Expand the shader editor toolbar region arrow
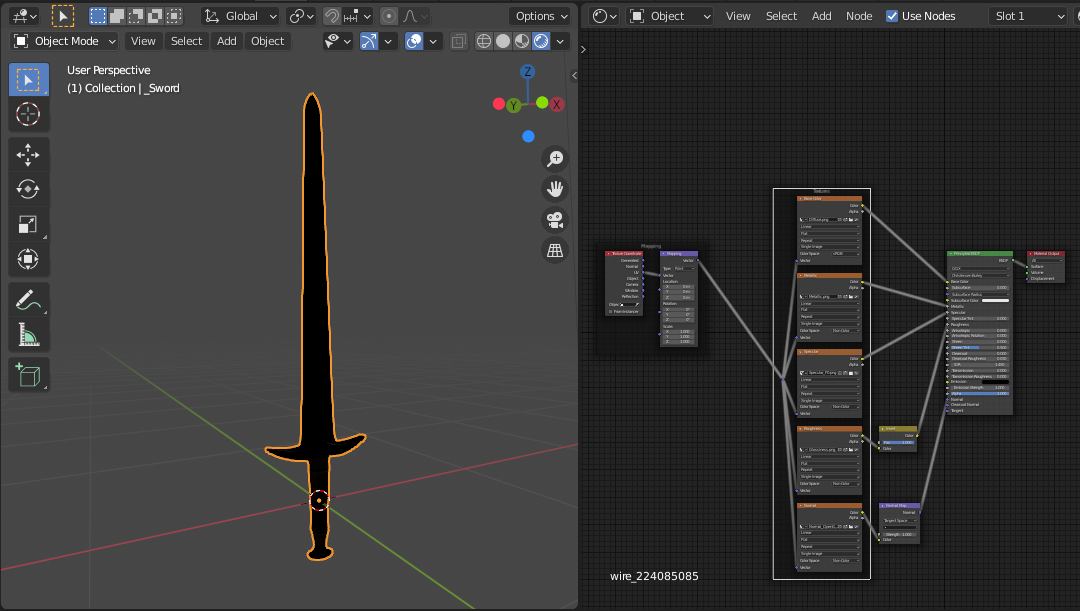The image size is (1080, 611). (x=583, y=50)
